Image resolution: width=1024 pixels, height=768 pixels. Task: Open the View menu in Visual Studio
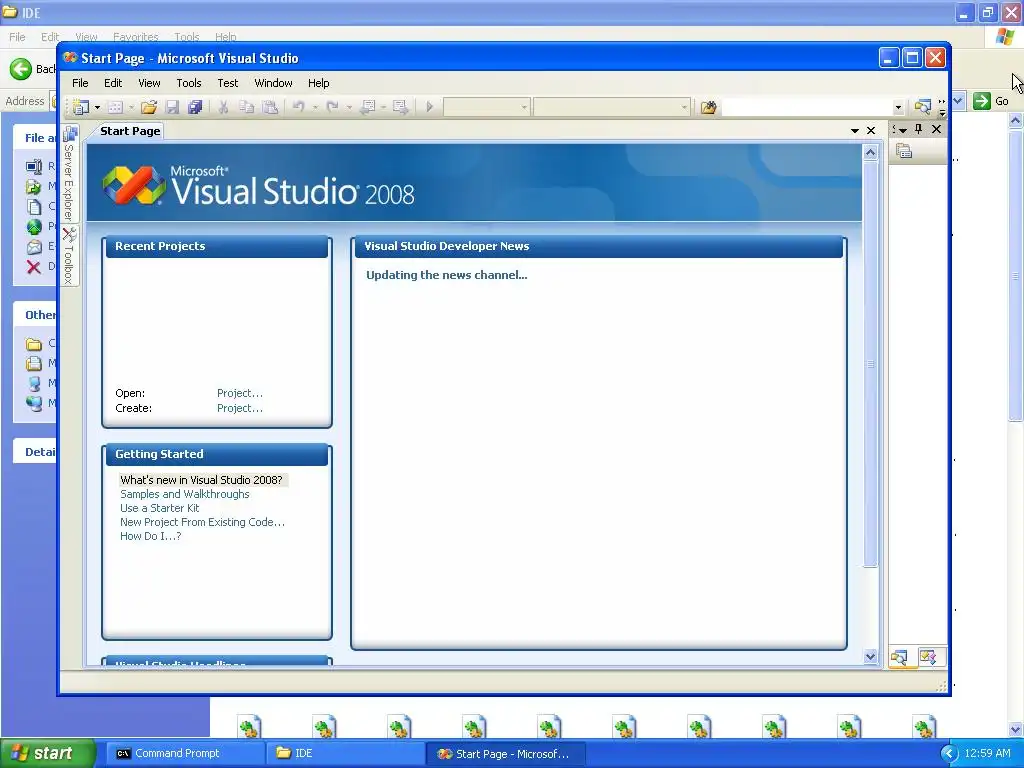pos(149,83)
